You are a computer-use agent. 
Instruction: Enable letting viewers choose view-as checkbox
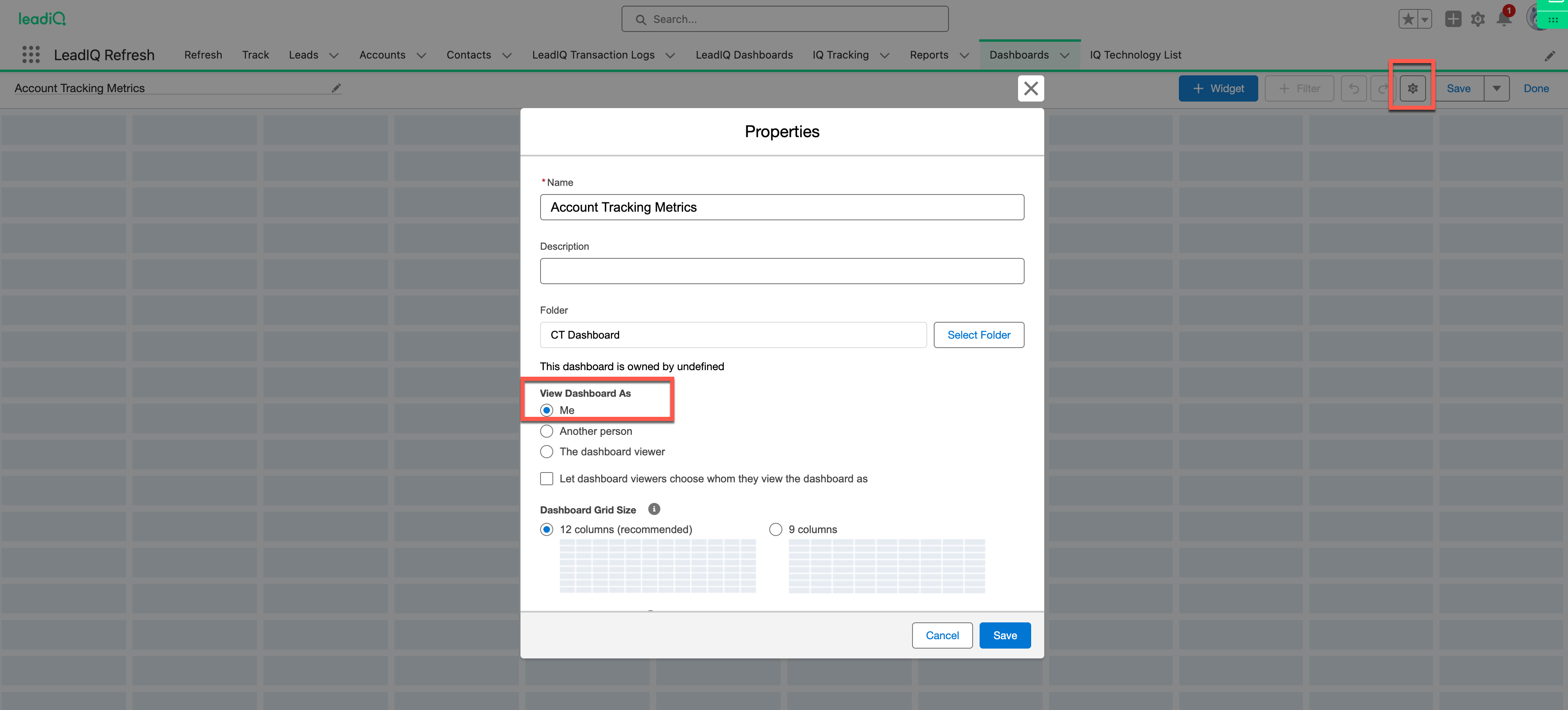coord(547,479)
